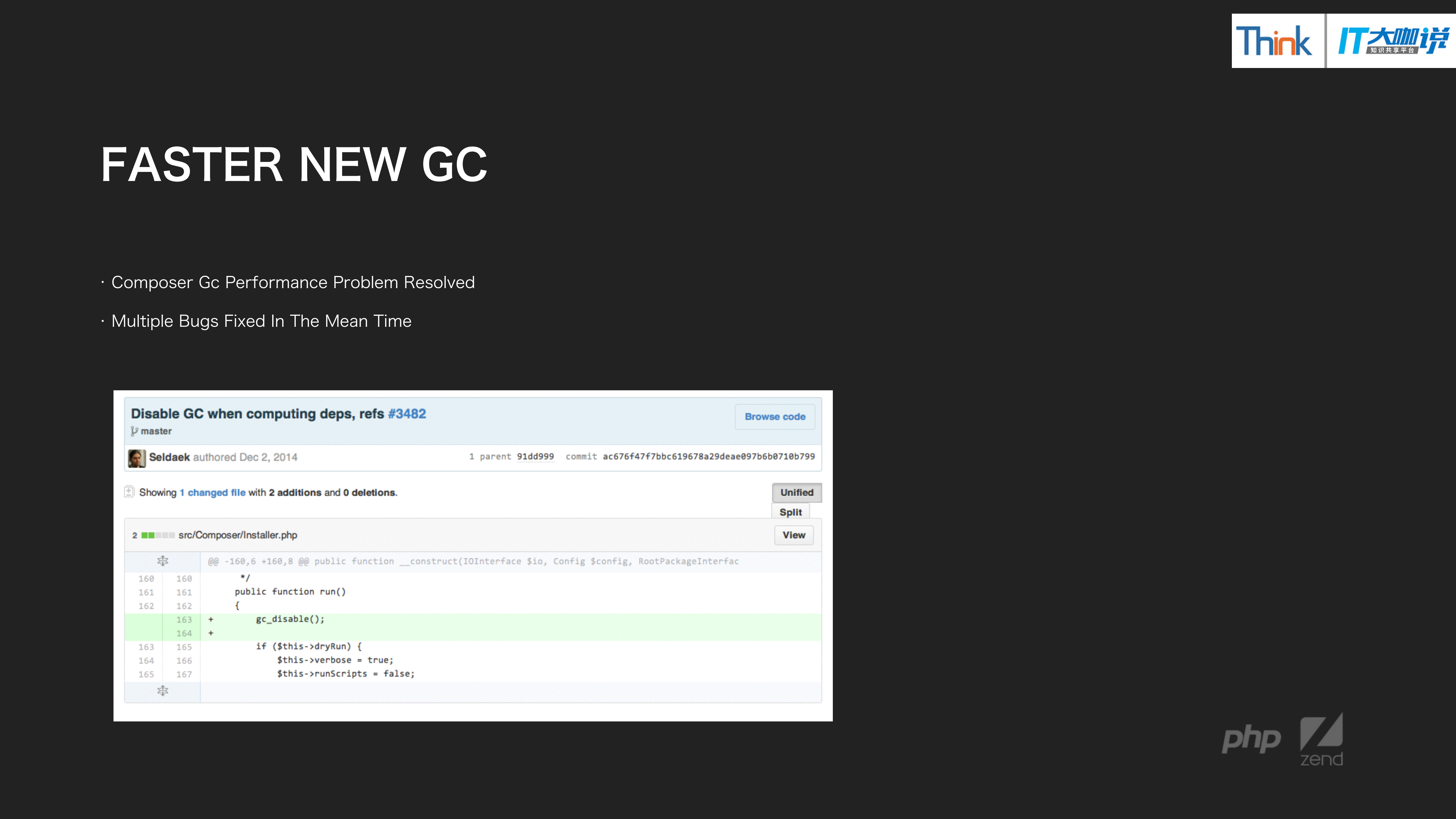
Task: Expand diff context below line 167
Action: point(163,691)
